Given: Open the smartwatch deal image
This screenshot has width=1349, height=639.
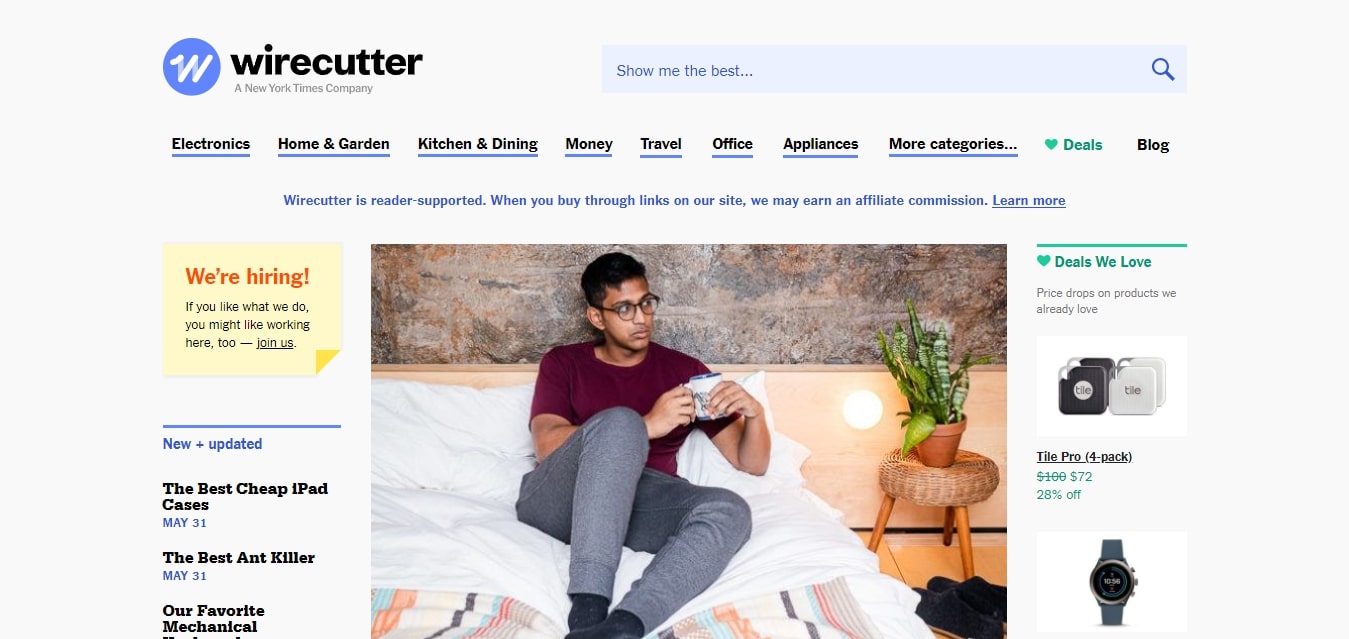Looking at the screenshot, I should tap(1112, 582).
